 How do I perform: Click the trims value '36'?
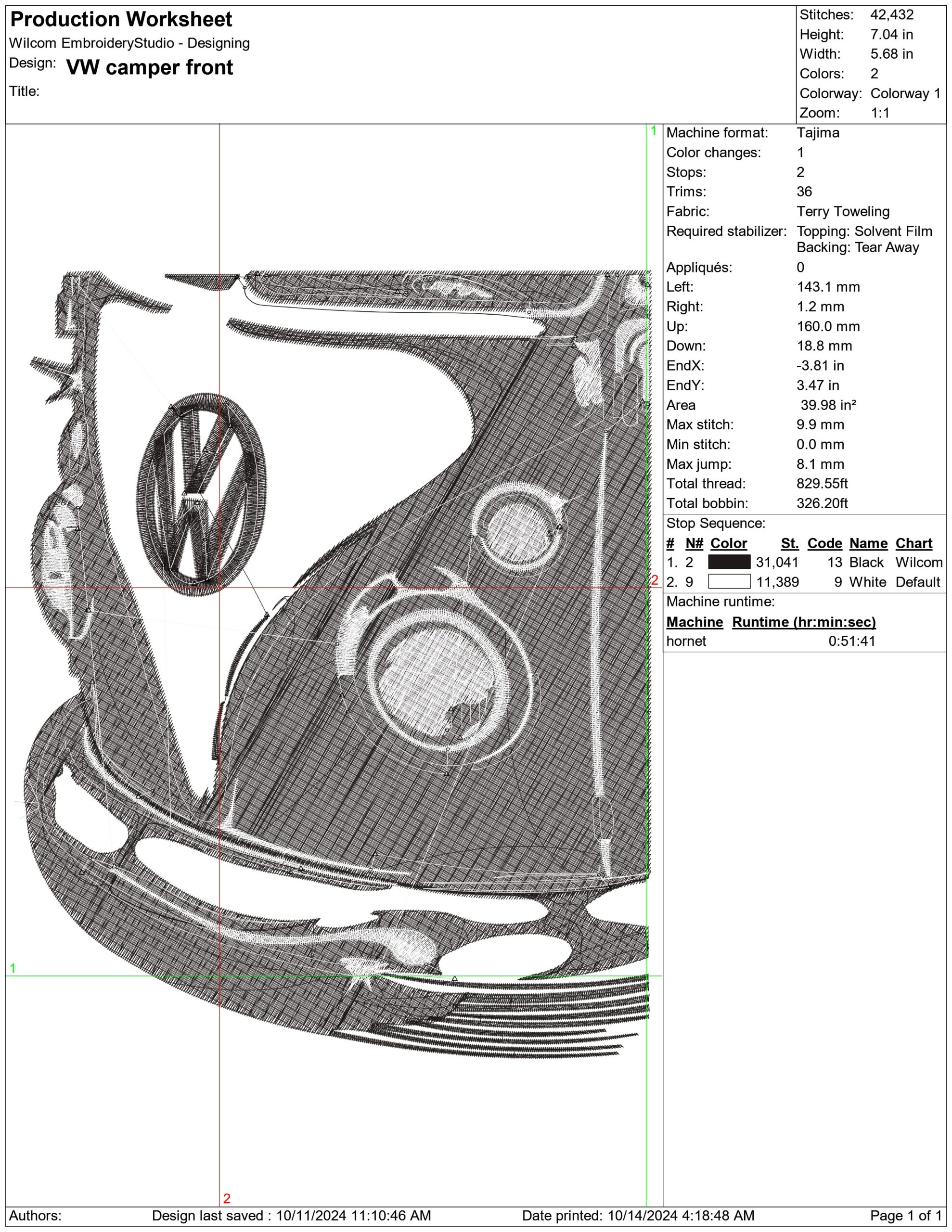tap(804, 192)
